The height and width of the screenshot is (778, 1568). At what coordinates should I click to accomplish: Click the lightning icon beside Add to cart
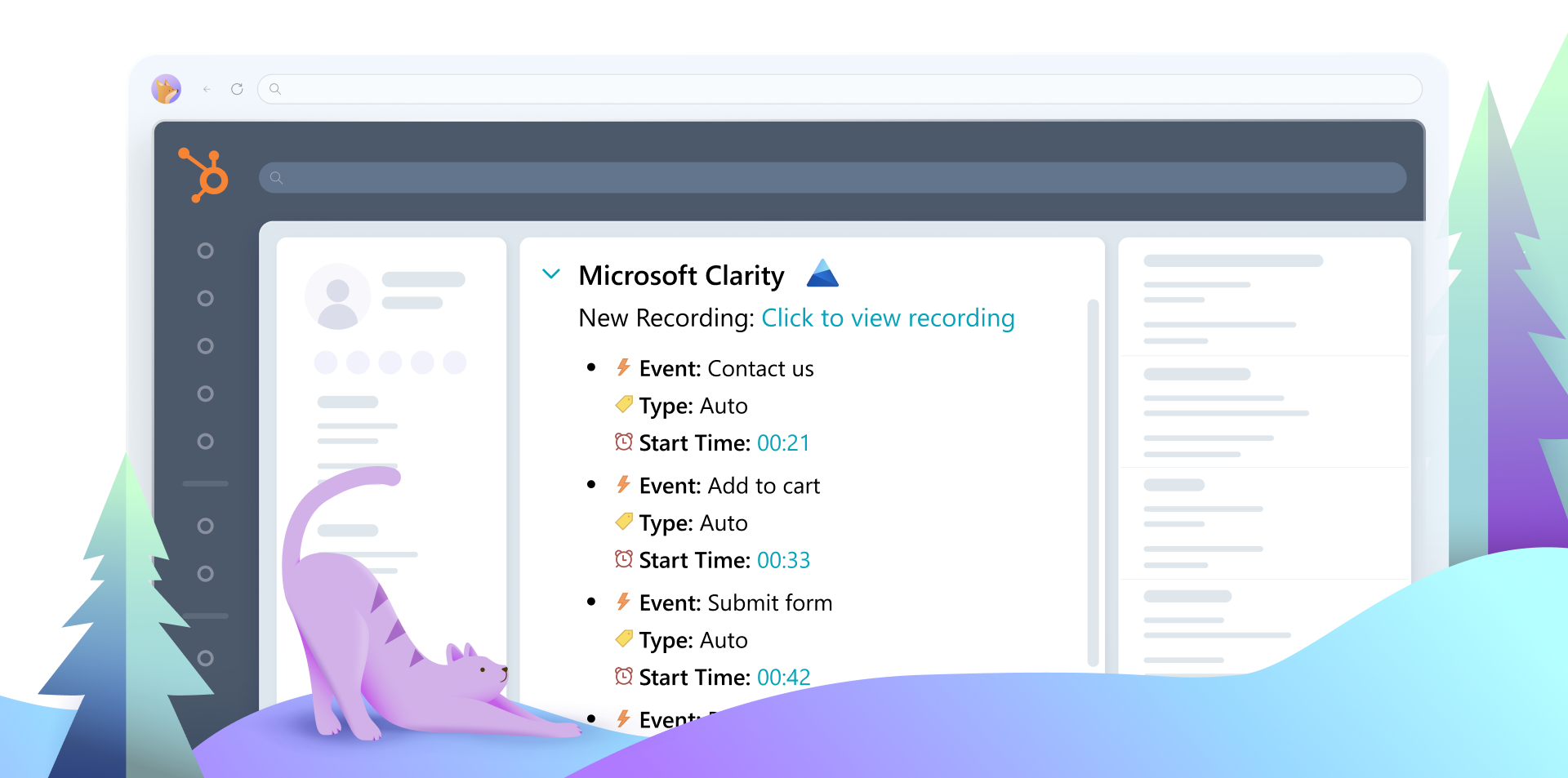coord(623,484)
